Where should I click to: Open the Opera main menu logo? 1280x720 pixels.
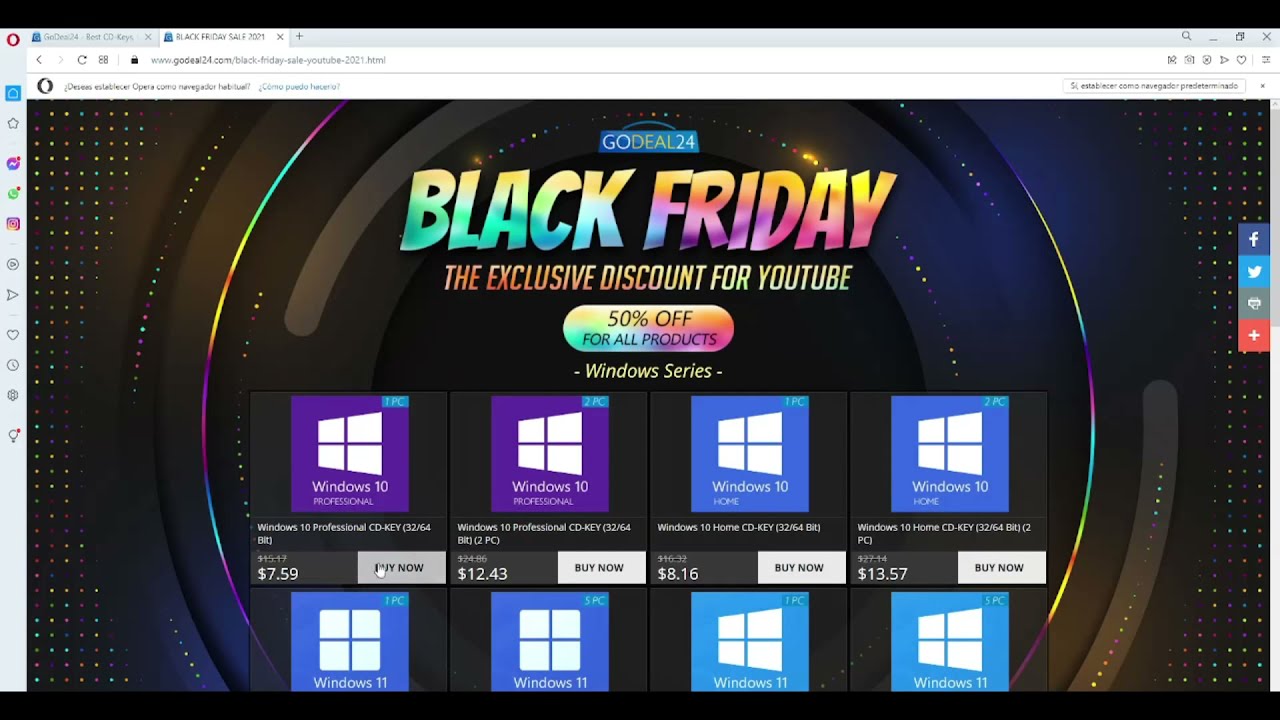pos(13,40)
